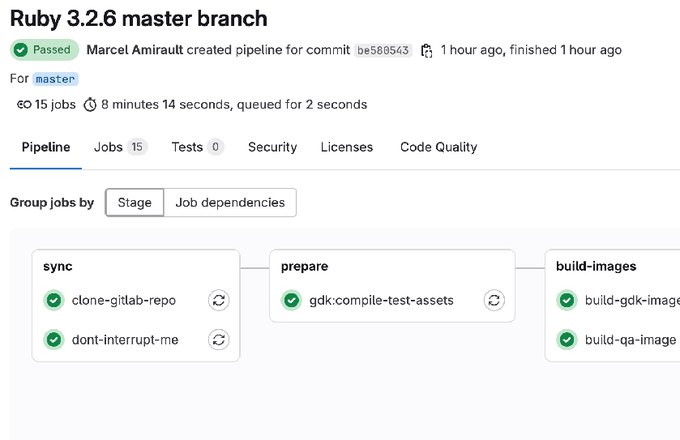Click the passed status icon for build-gdk-image
The height and width of the screenshot is (440, 680).
[567, 300]
